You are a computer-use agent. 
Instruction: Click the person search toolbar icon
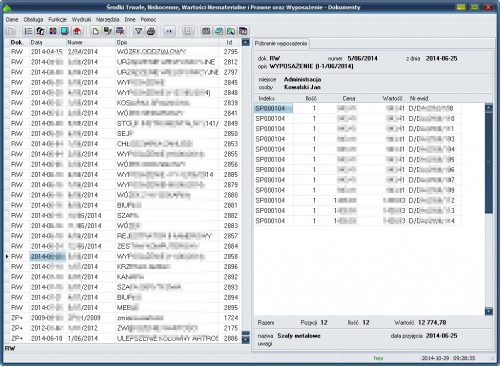click(40, 31)
